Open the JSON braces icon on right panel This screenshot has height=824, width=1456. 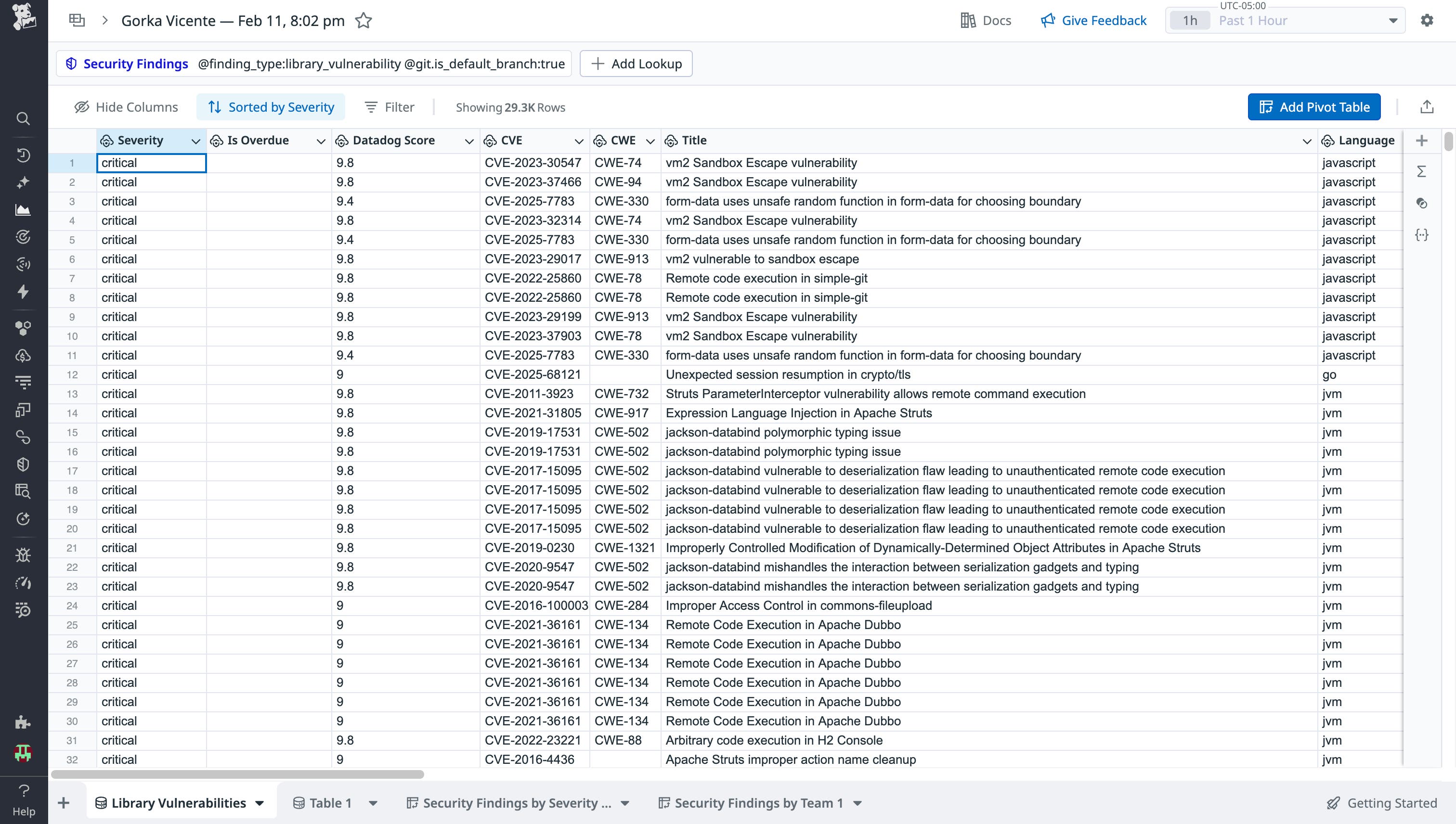click(1422, 235)
